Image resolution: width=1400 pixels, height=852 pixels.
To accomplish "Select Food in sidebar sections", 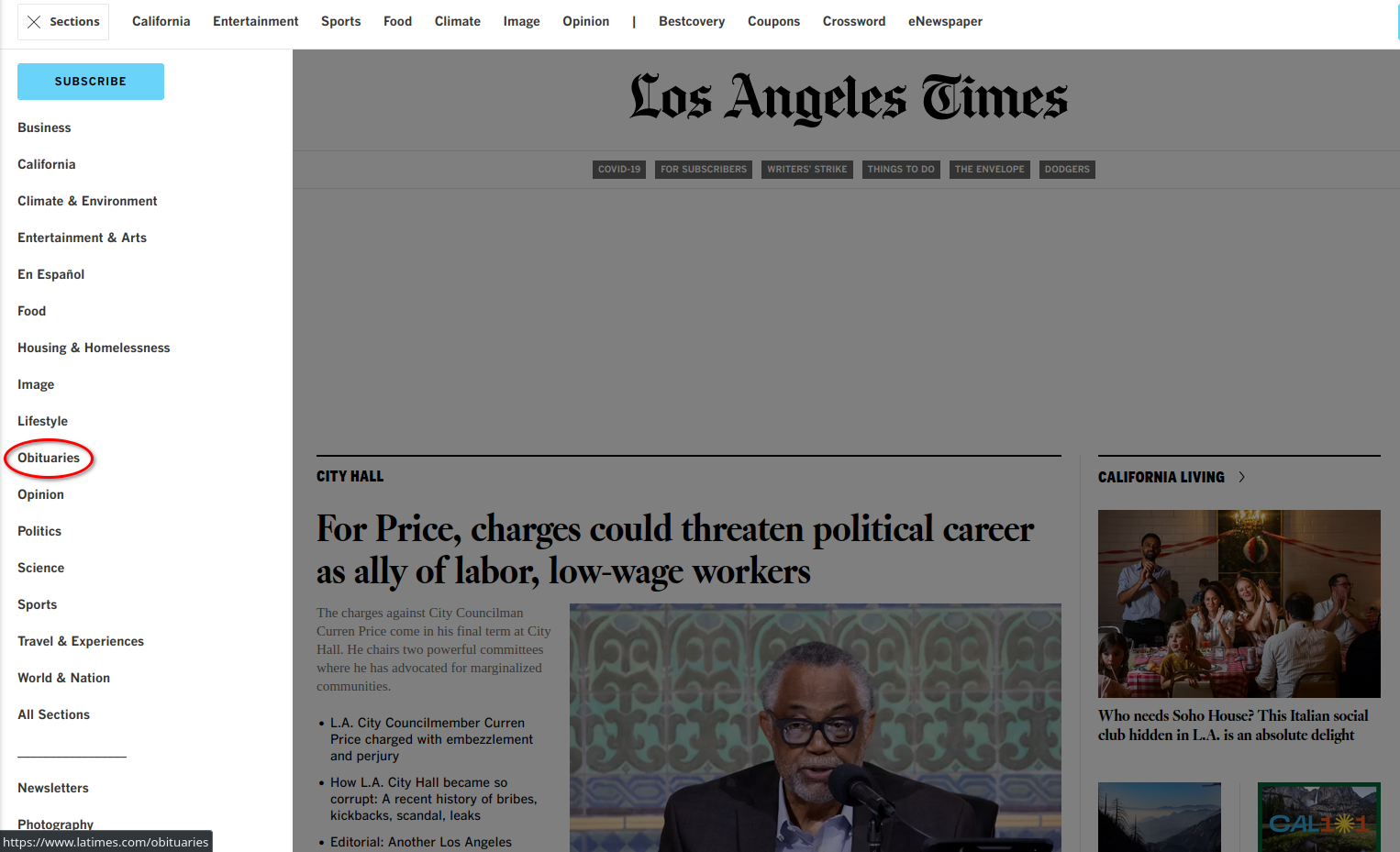I will (32, 311).
